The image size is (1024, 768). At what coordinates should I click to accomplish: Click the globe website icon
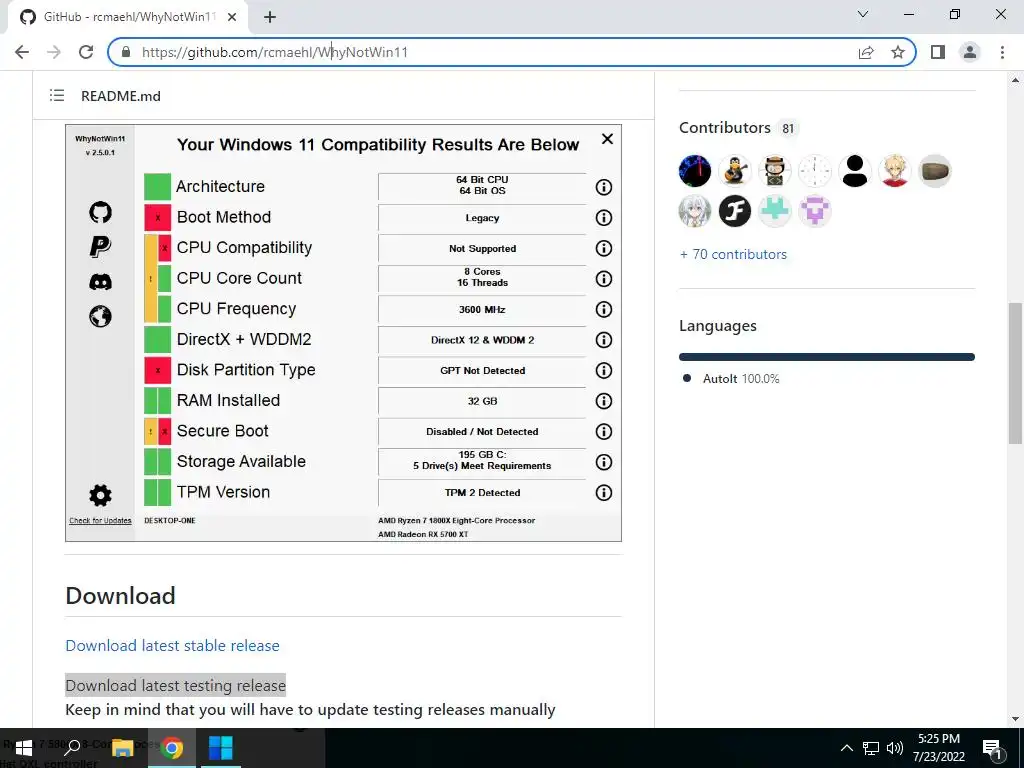(x=100, y=316)
